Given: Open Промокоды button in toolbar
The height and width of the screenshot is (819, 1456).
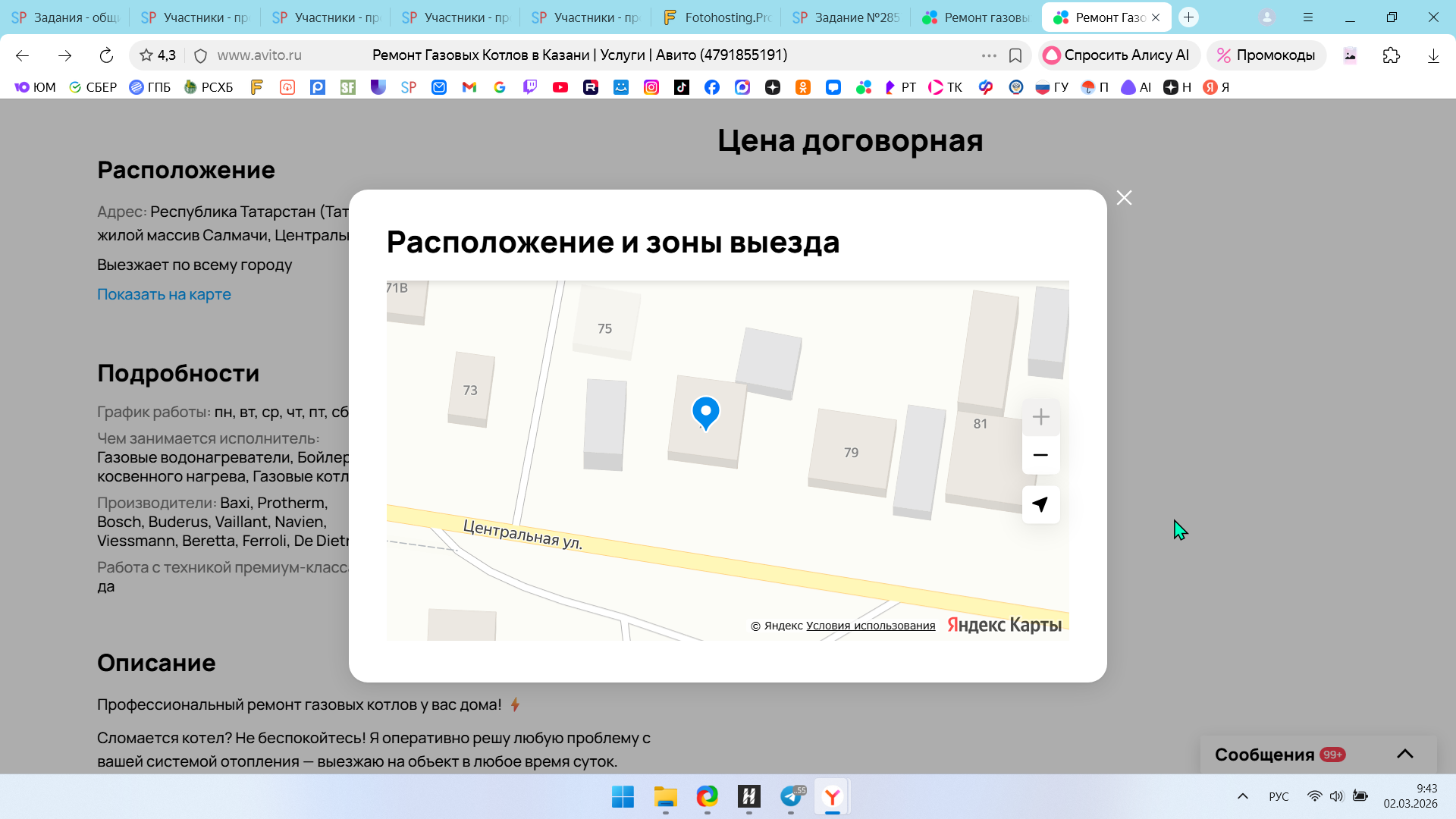Looking at the screenshot, I should tap(1266, 55).
